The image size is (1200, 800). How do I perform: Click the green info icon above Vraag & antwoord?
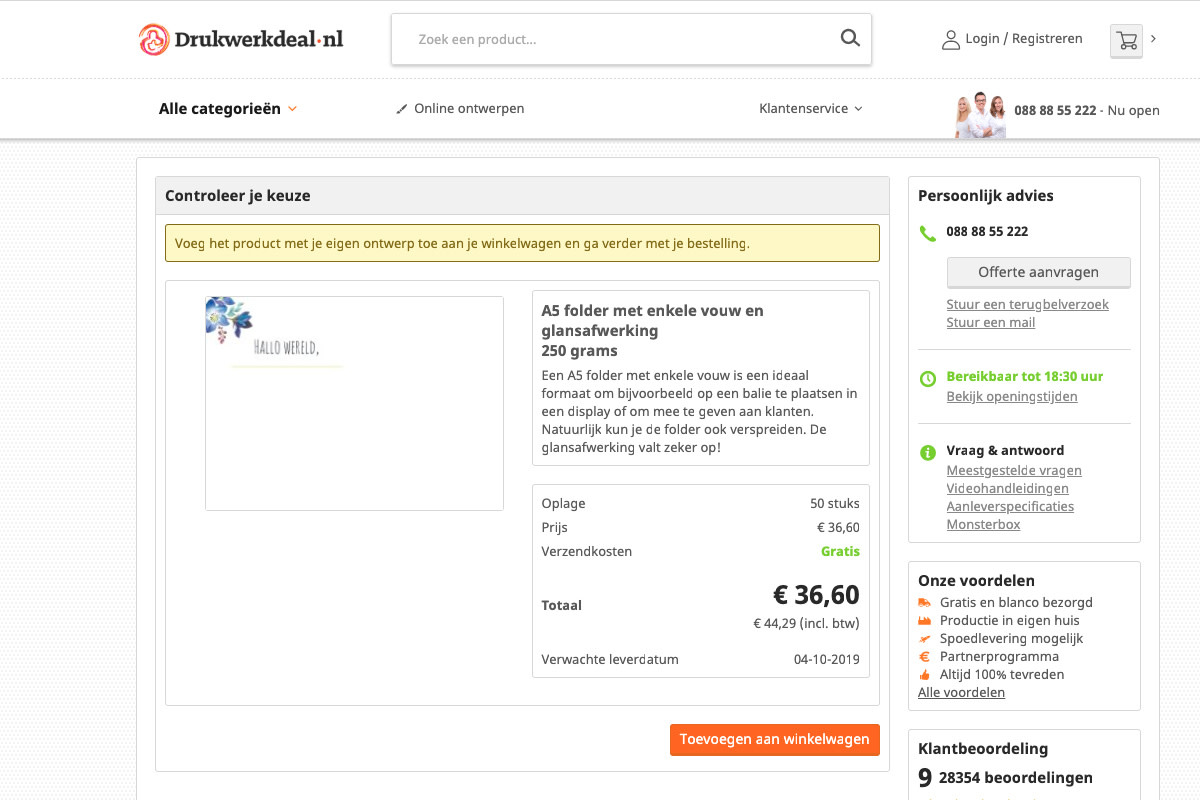pyautogui.click(x=926, y=452)
